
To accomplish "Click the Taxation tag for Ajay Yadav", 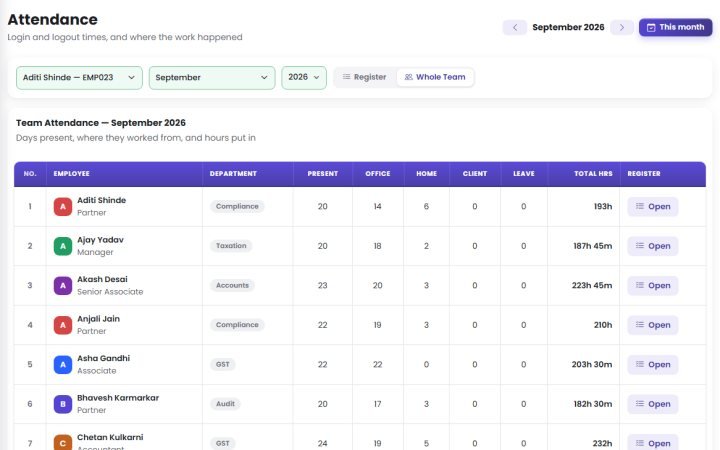I will [231, 246].
